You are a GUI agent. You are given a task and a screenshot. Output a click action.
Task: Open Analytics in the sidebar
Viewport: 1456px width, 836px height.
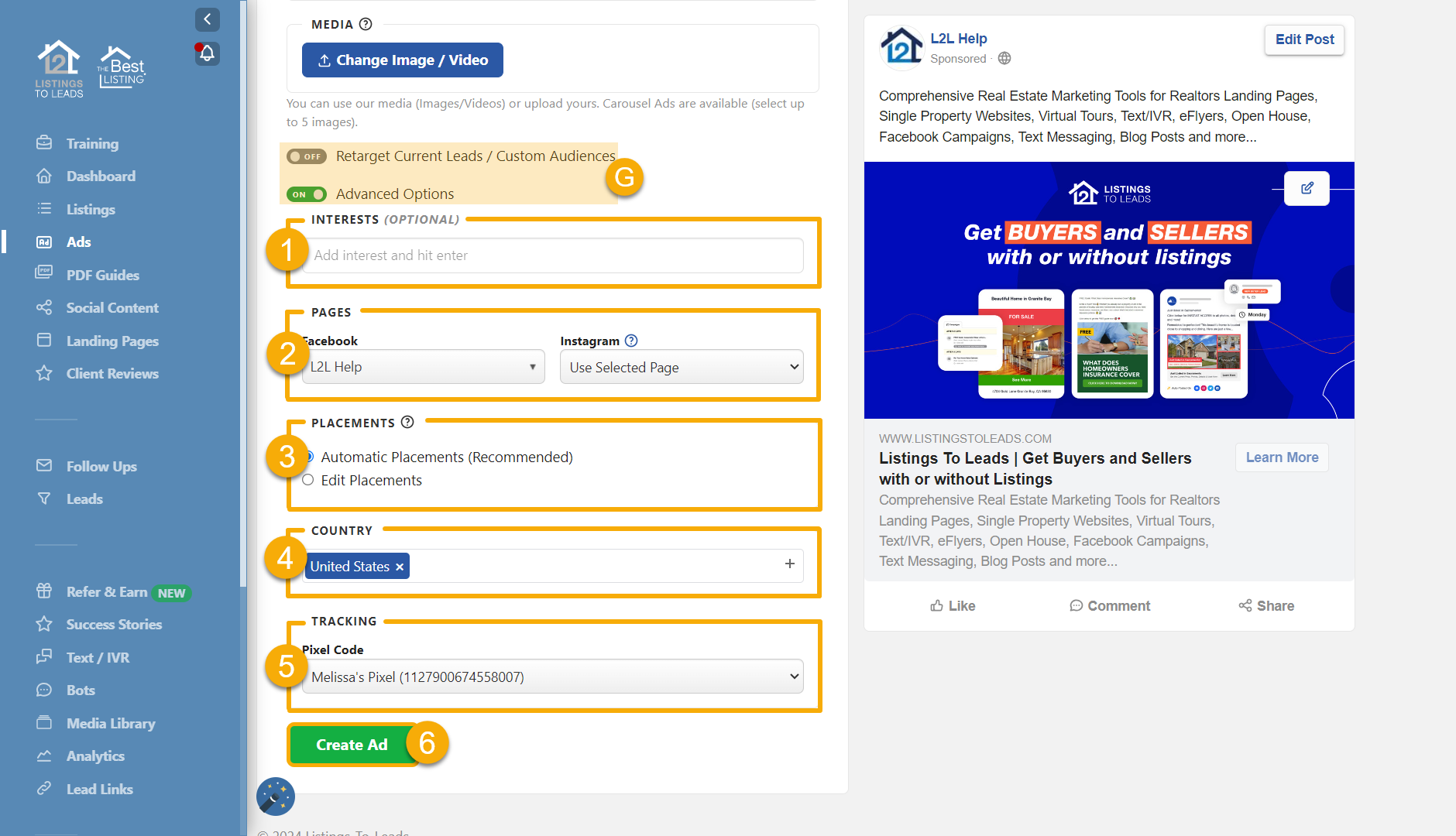[x=95, y=755]
